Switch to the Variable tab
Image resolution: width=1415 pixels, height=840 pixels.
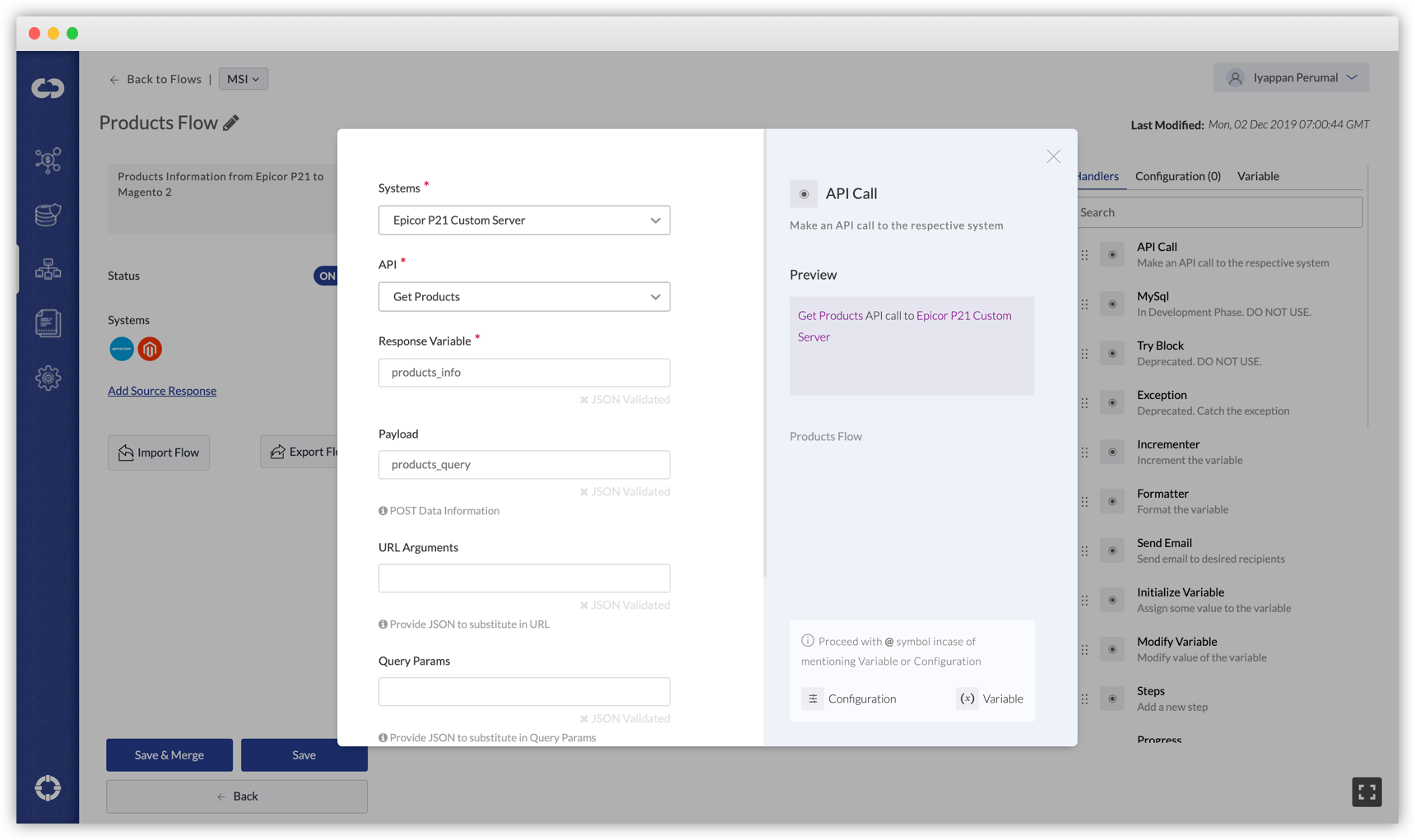point(1258,176)
